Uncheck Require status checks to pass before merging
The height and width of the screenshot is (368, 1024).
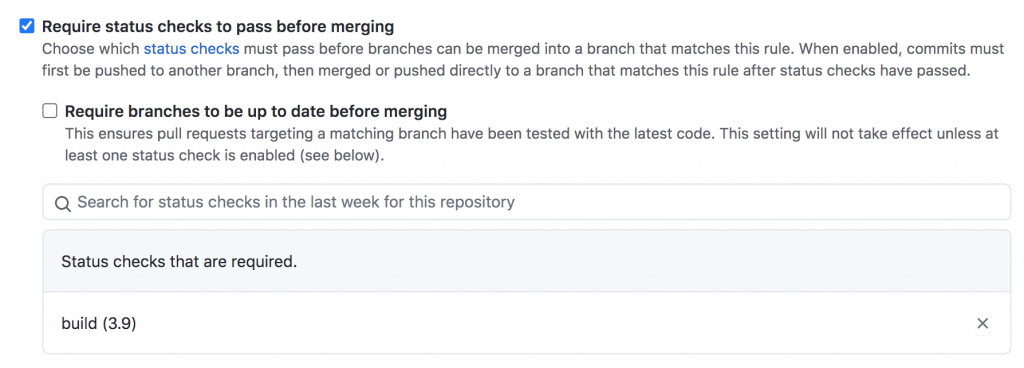[x=27, y=27]
